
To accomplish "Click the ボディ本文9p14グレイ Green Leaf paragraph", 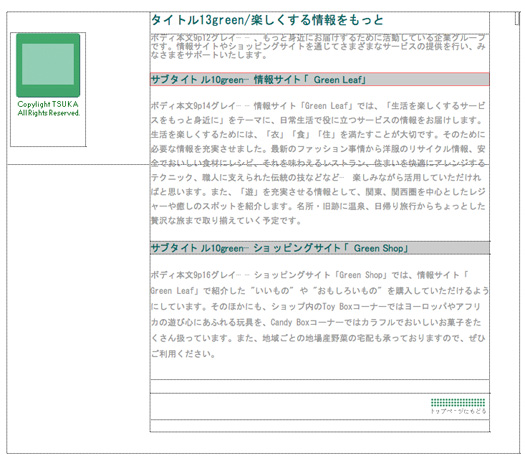I will pyautogui.click(x=318, y=163).
